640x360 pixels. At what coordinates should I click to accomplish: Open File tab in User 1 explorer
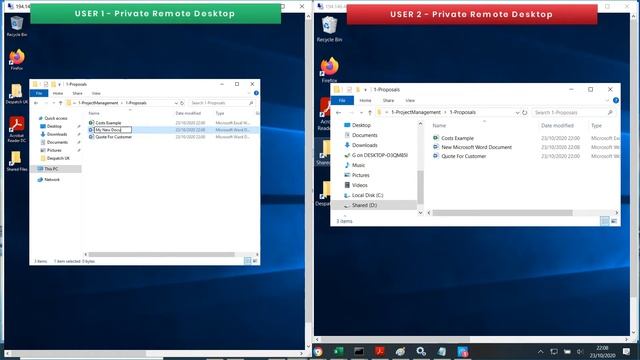coord(39,93)
